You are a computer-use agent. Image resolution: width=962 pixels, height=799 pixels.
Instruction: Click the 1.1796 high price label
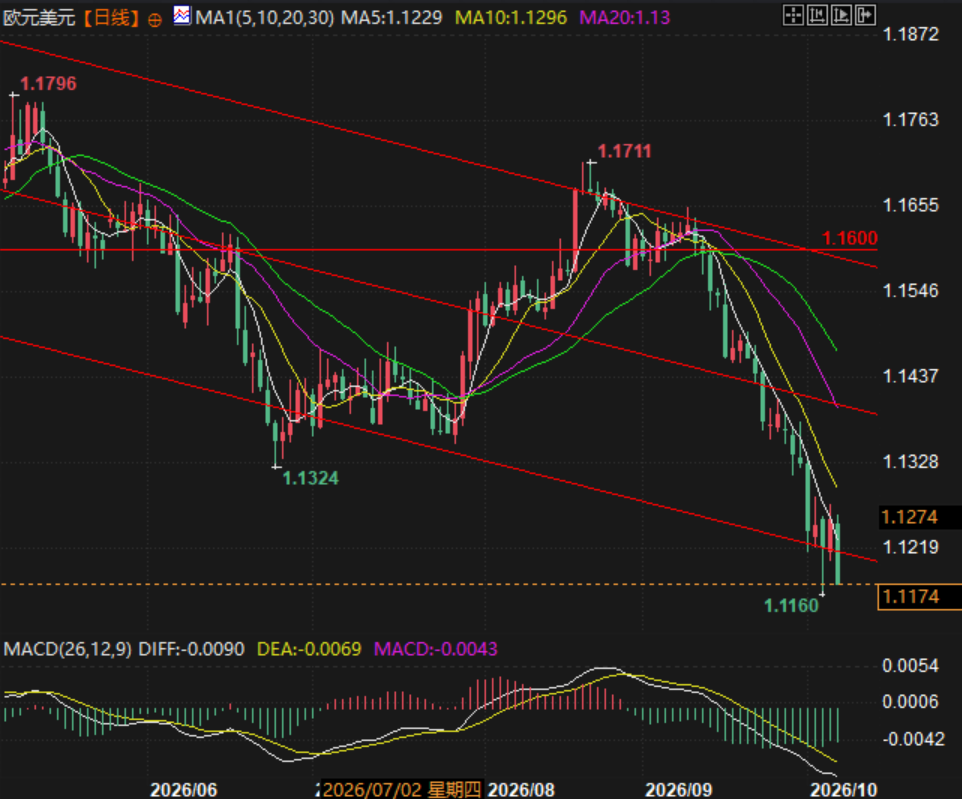(48, 83)
